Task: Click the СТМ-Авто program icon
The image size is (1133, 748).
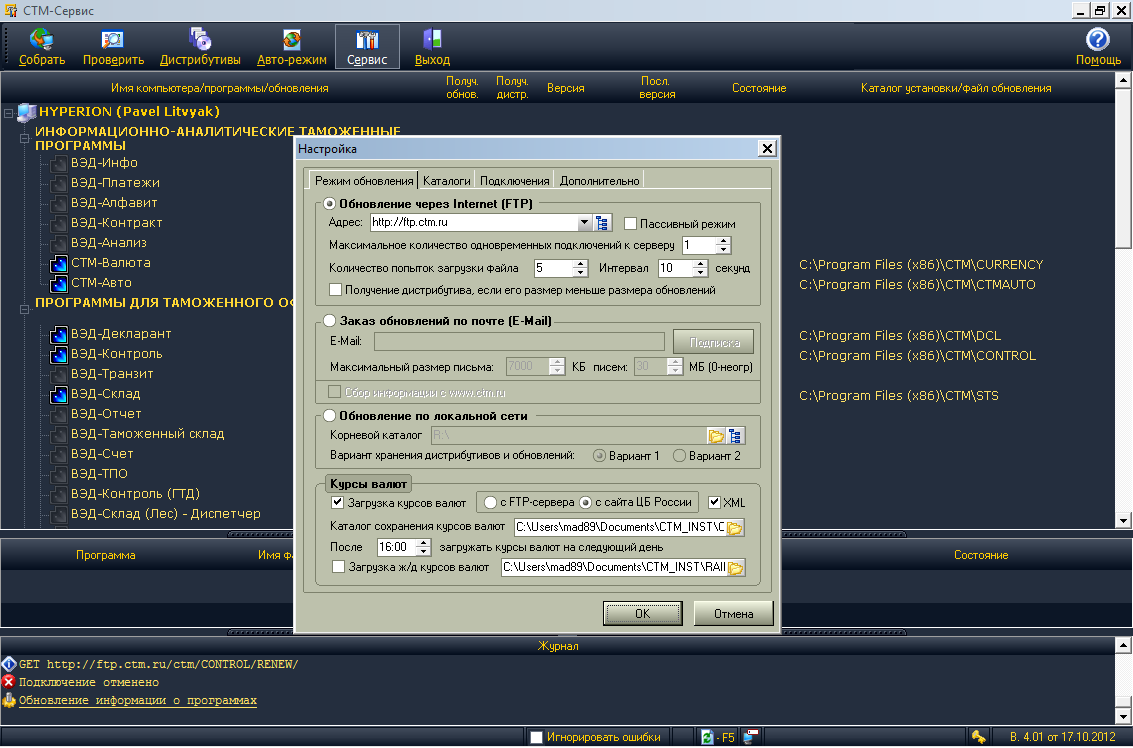Action: point(59,284)
